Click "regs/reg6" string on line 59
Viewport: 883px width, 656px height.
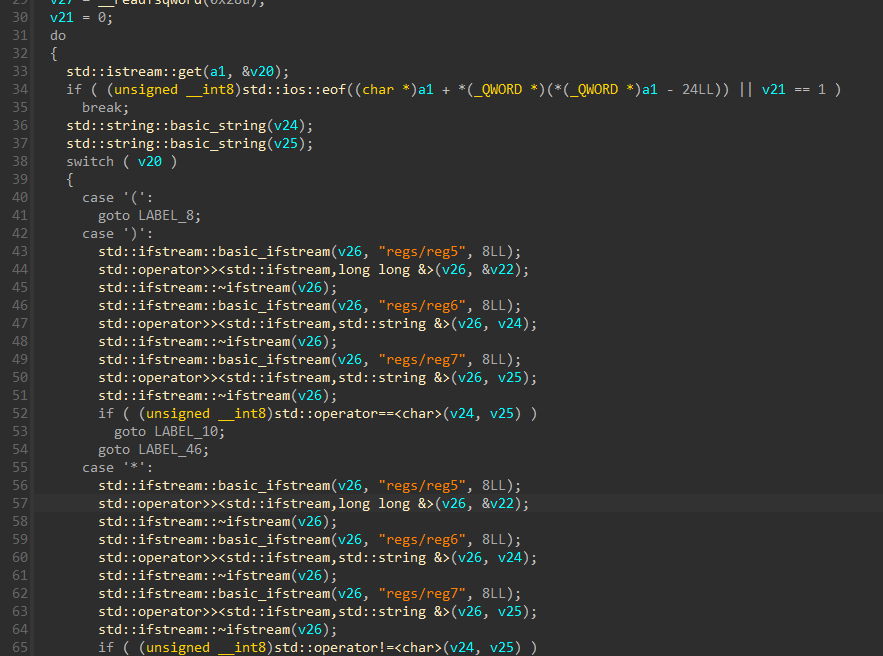tap(422, 540)
